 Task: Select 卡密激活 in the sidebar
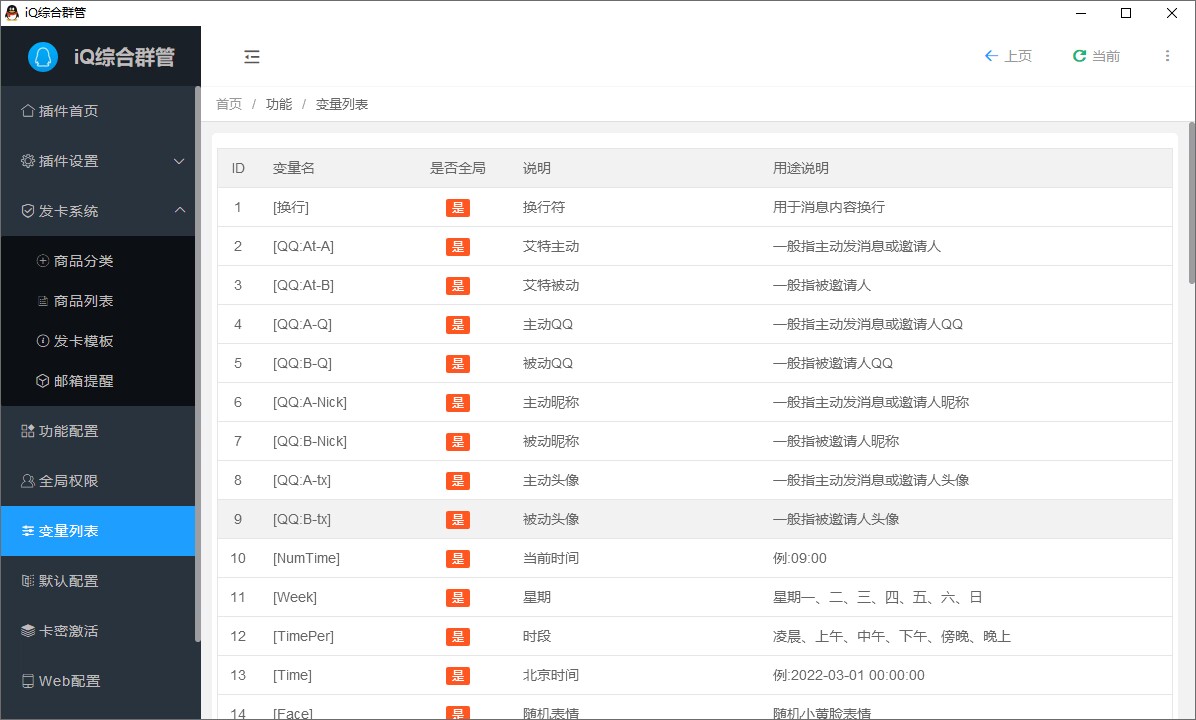[68, 631]
